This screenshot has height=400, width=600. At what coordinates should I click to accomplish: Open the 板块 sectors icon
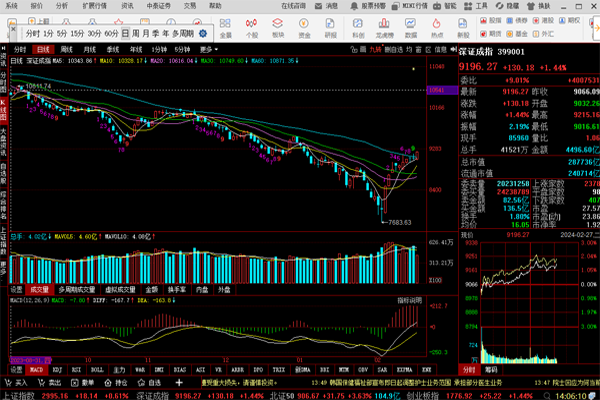[x=278, y=28]
